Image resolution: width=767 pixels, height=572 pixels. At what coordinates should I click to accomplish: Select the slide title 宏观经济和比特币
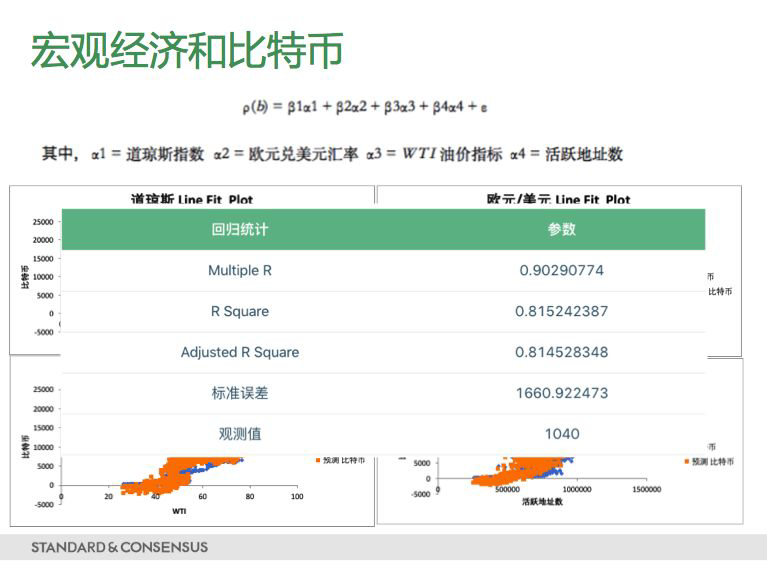[187, 50]
